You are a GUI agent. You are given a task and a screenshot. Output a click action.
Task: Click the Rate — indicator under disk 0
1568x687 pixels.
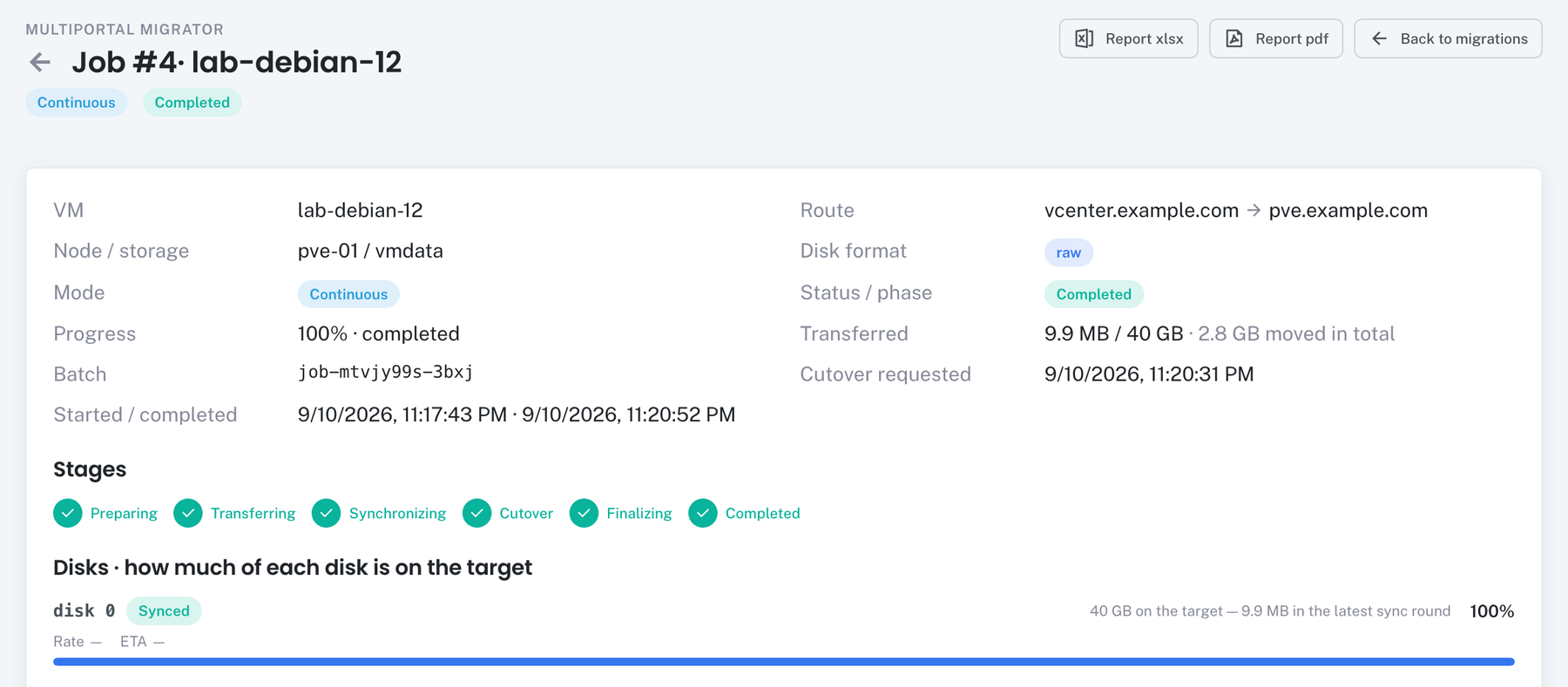[78, 642]
